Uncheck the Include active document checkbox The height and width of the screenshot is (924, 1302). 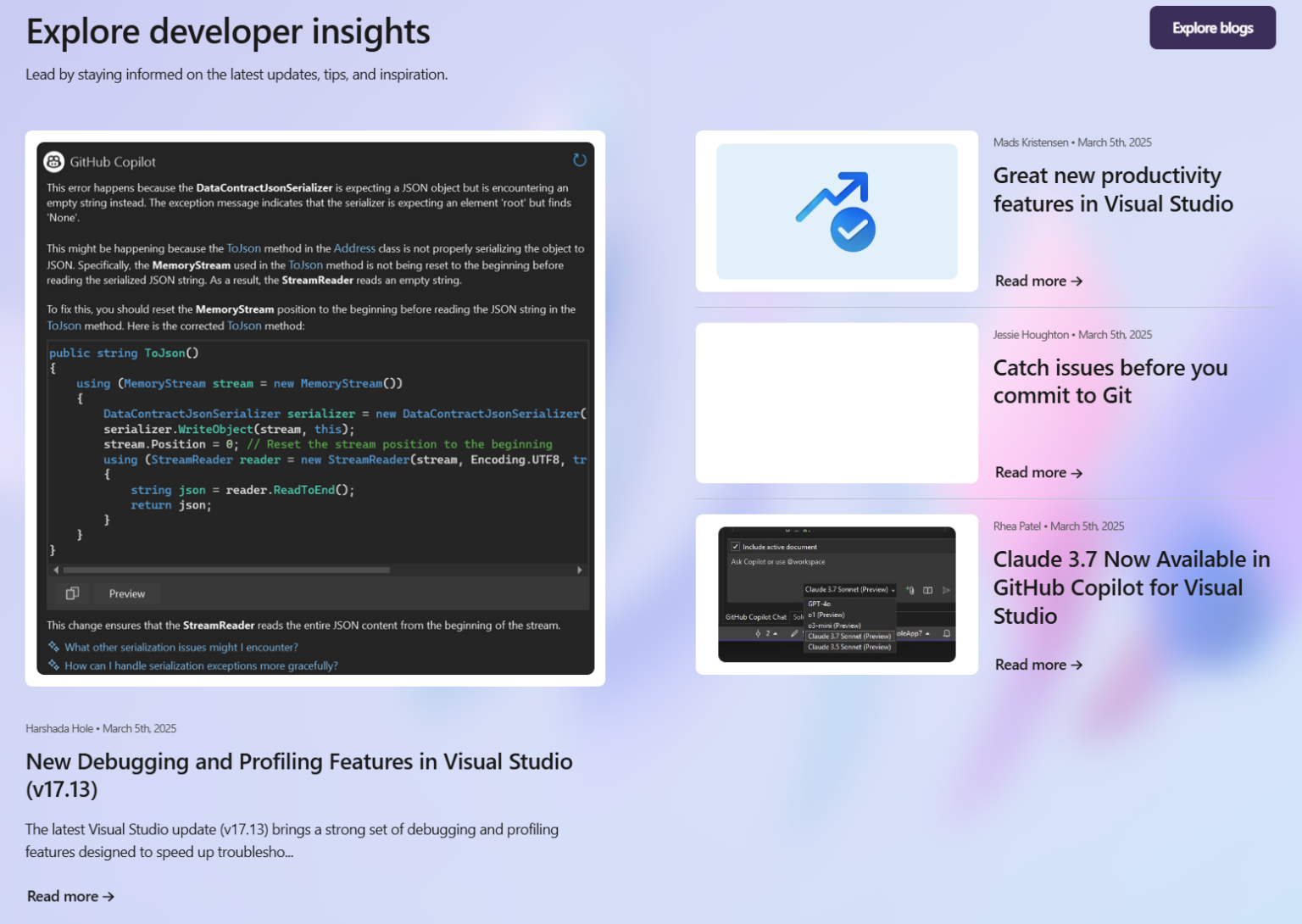(735, 547)
